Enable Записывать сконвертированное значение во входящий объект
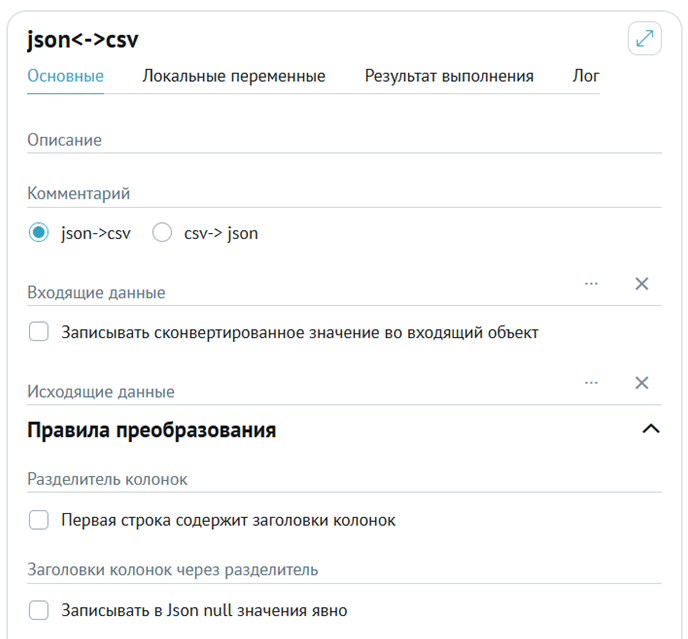The width and height of the screenshot is (688, 639). (39, 331)
